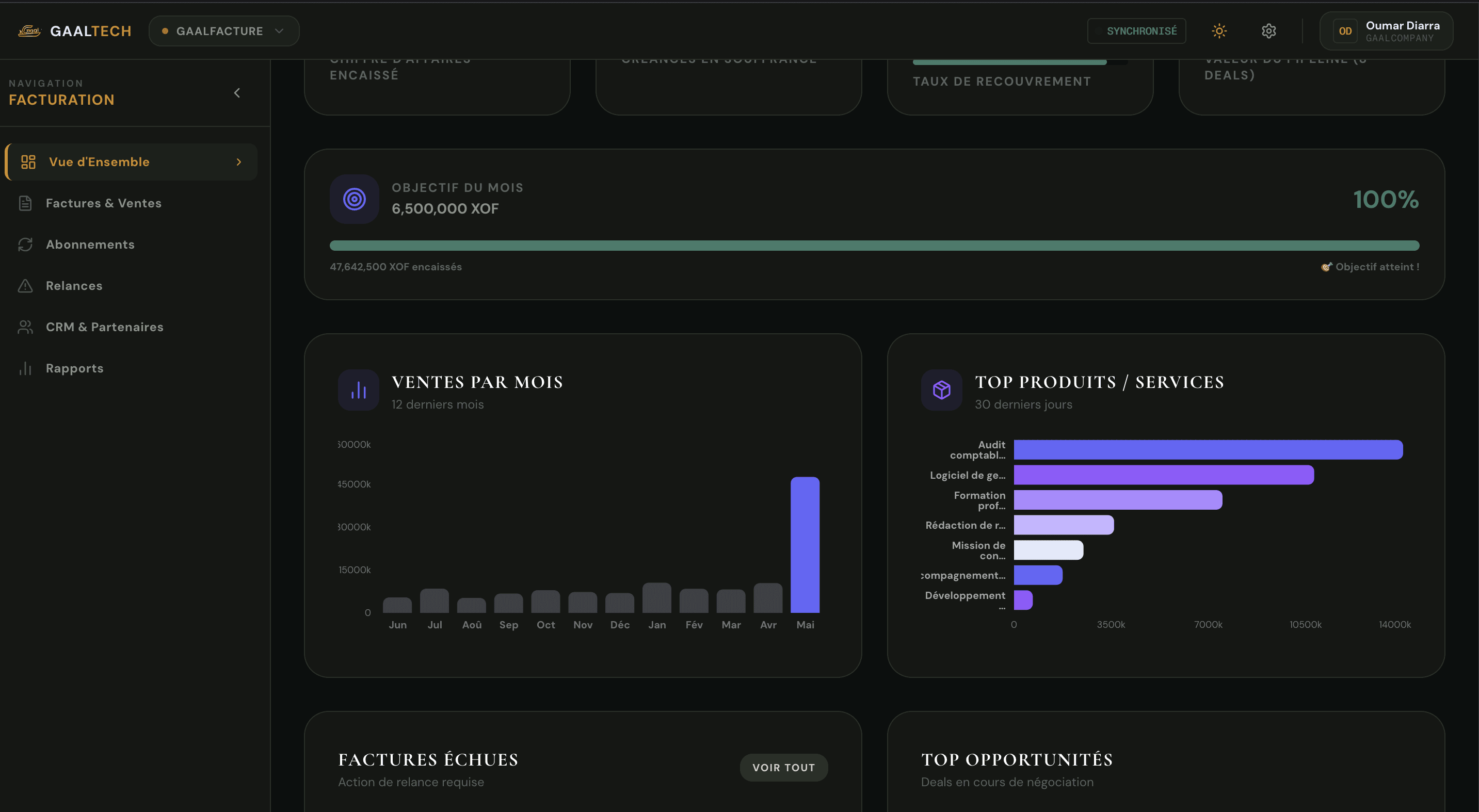This screenshot has width=1479, height=812.
Task: Click the 100% objective percentage
Action: pyautogui.click(x=1386, y=200)
